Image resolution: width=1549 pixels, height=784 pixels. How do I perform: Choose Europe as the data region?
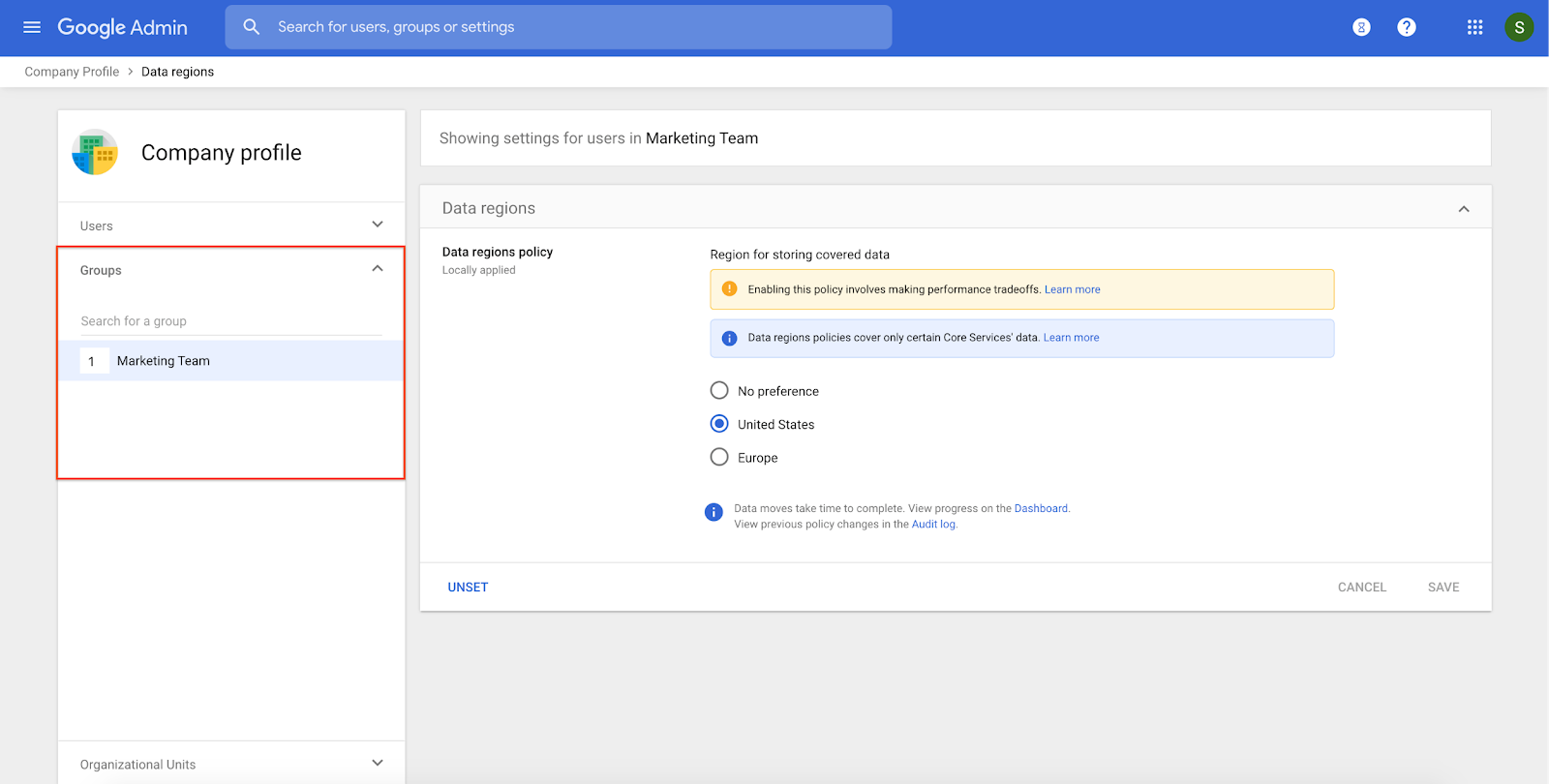coord(719,457)
